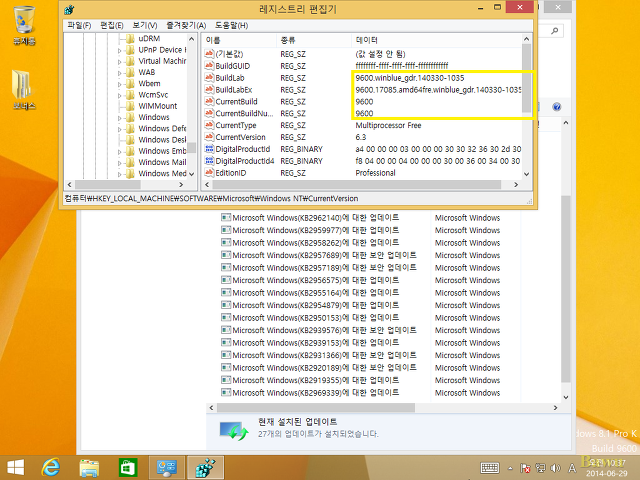Click the 종류 column header
Screen dimensions: 640x480
click(x=314, y=40)
